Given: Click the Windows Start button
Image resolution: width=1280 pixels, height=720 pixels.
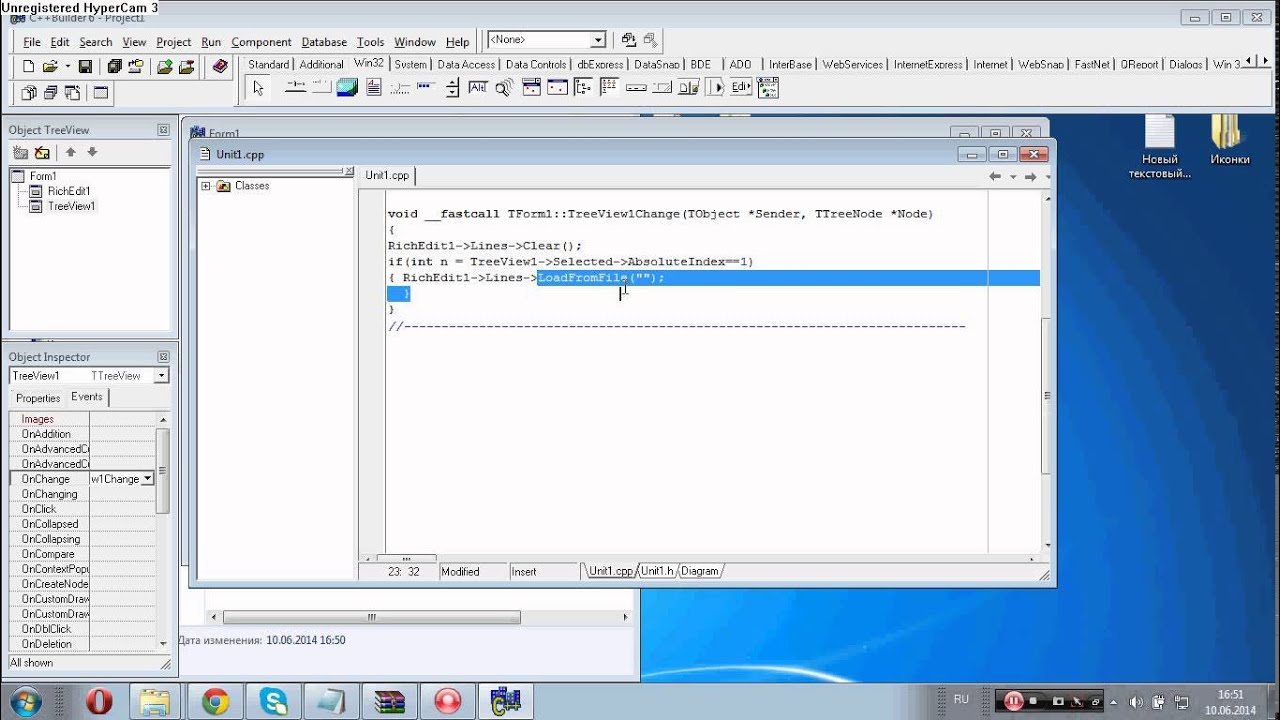Looking at the screenshot, I should (x=24, y=701).
